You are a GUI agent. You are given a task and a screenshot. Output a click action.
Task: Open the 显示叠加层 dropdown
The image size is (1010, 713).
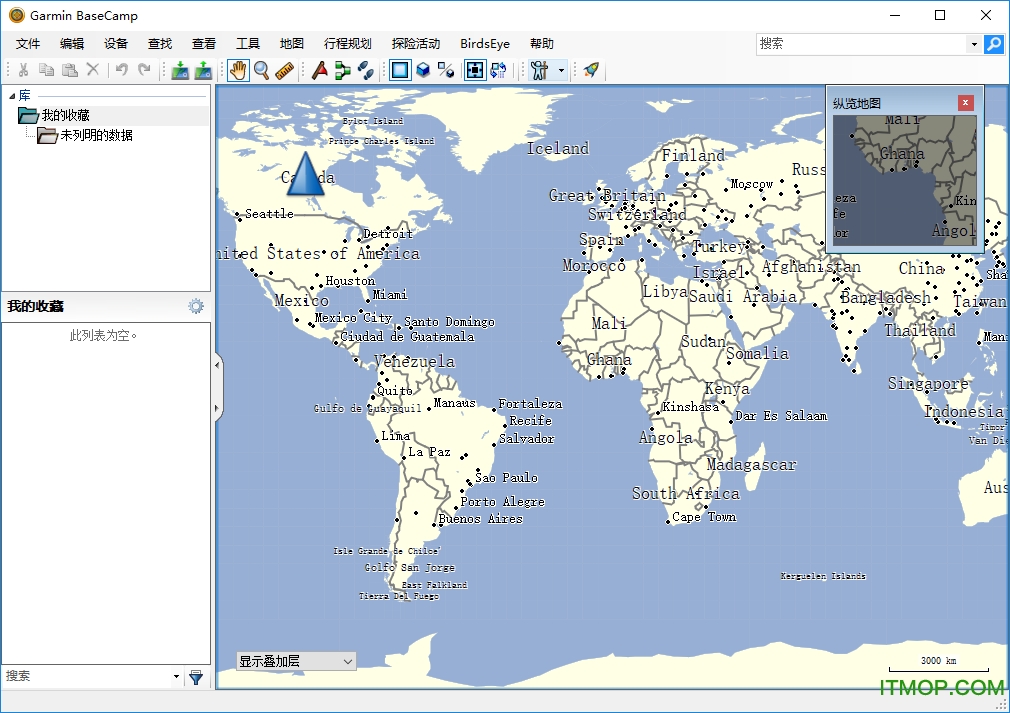click(x=296, y=661)
